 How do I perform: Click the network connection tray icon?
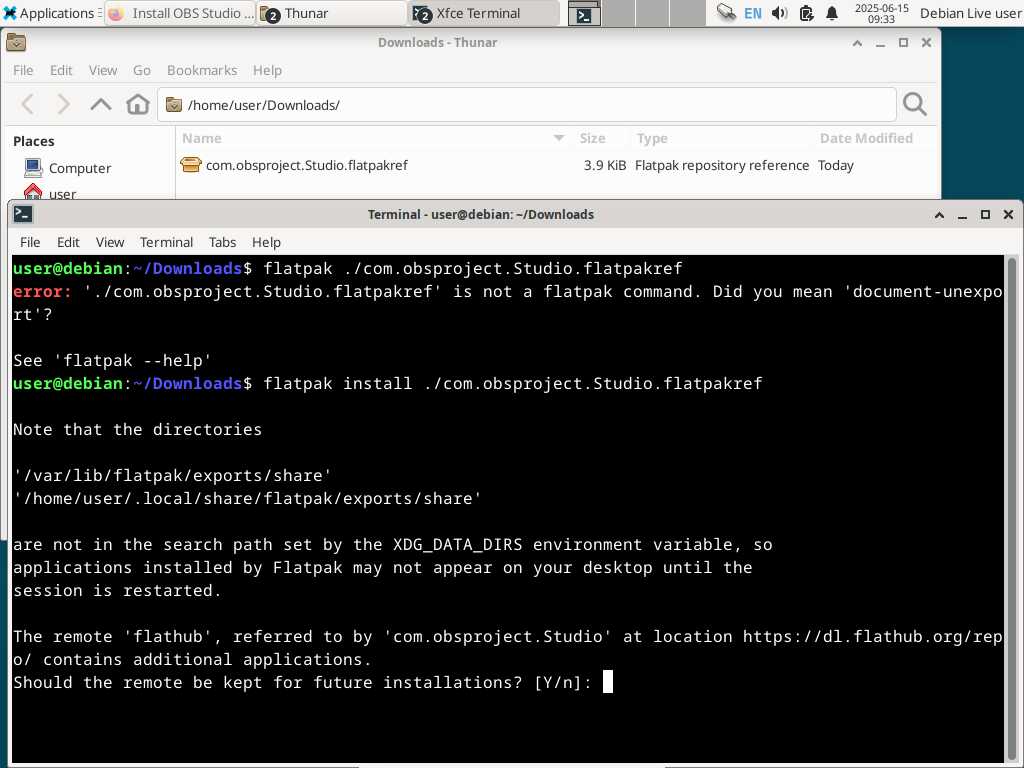(726, 13)
